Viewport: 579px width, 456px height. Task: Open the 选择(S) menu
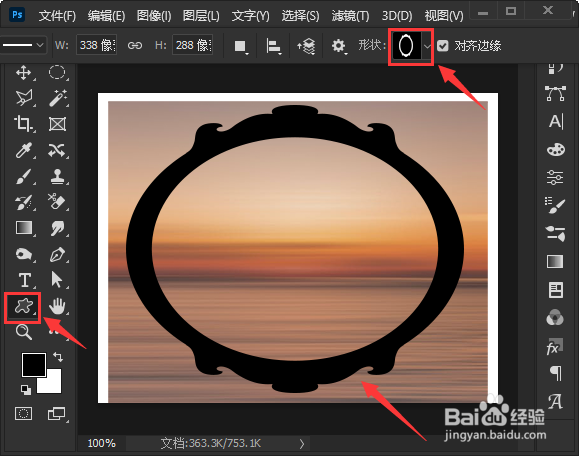[x=300, y=16]
